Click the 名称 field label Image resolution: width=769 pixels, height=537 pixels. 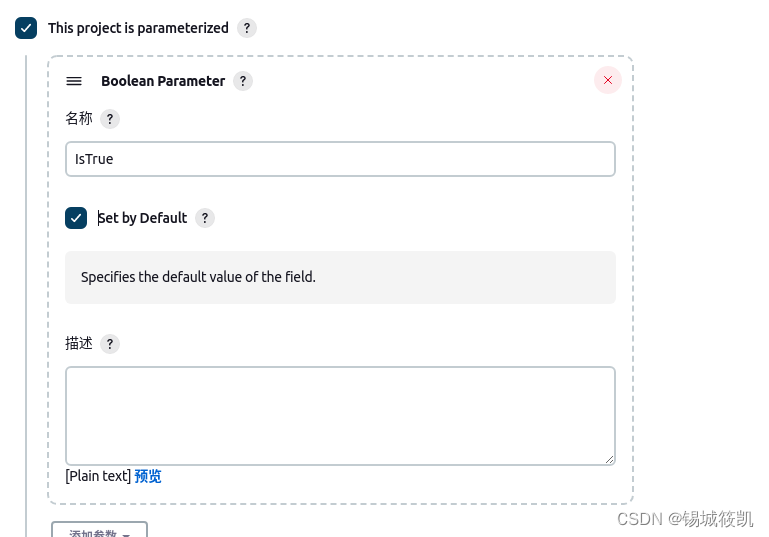tap(79, 119)
